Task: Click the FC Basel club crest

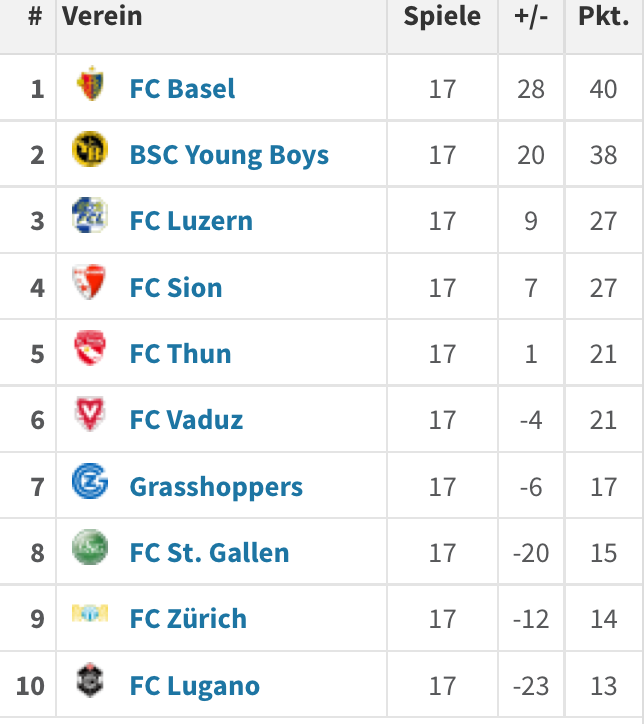Action: (90, 84)
